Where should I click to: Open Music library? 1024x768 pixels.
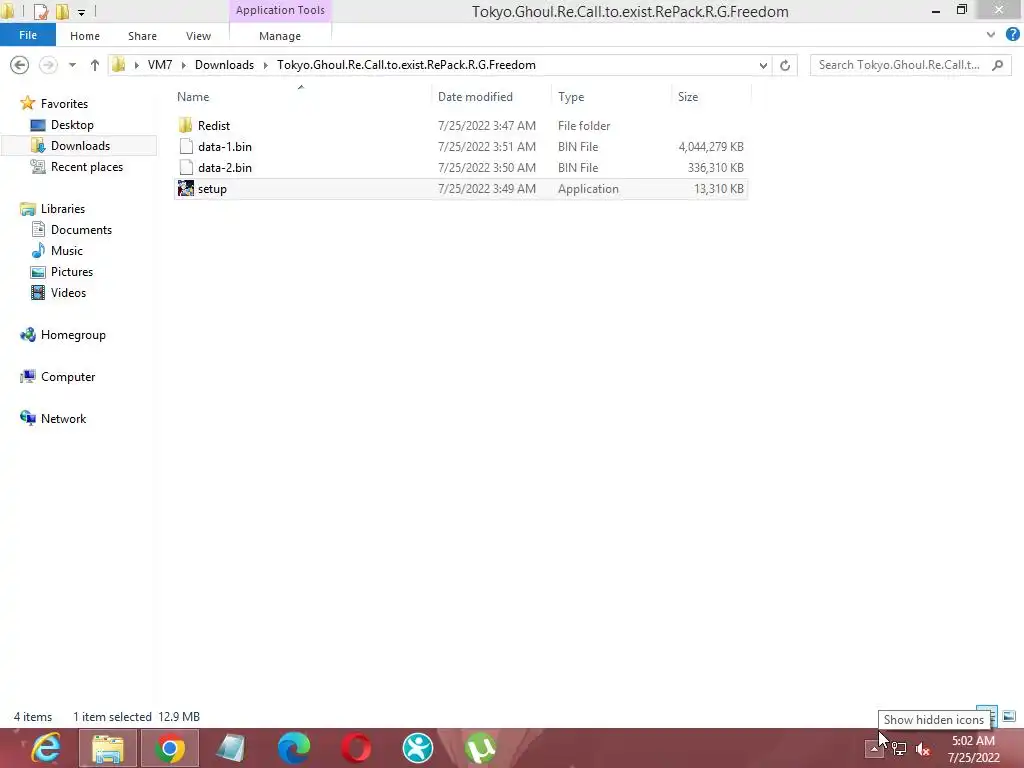point(67,251)
